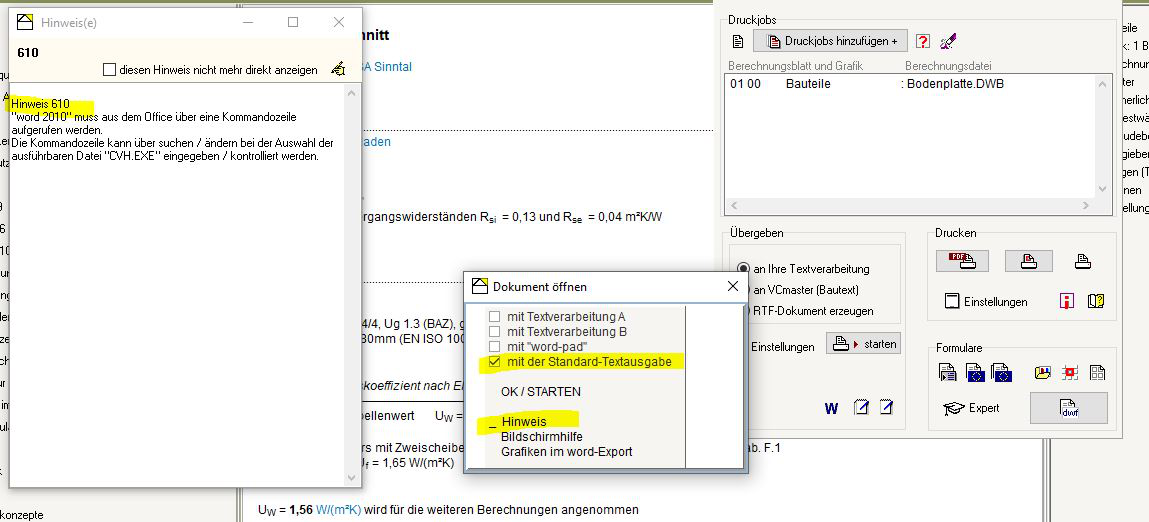
Task: Click the 'Berechnungsblatt und Grafik' column header
Action: click(796, 66)
